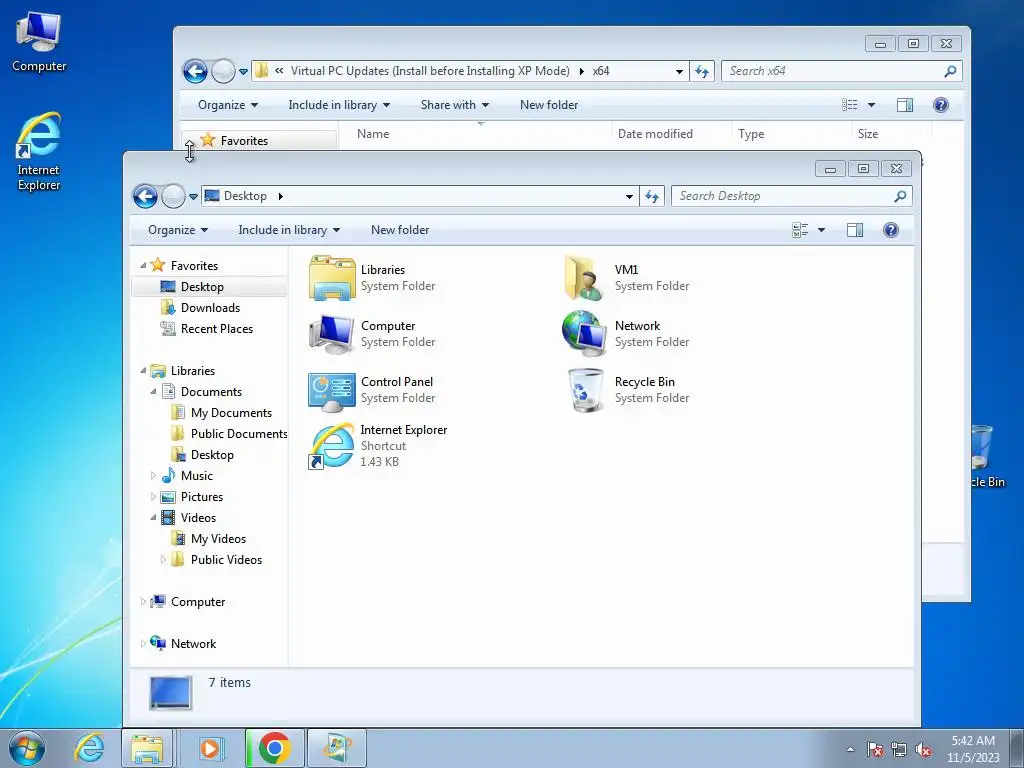This screenshot has width=1024, height=768.
Task: Collapse the Libraries tree node
Action: click(x=143, y=370)
